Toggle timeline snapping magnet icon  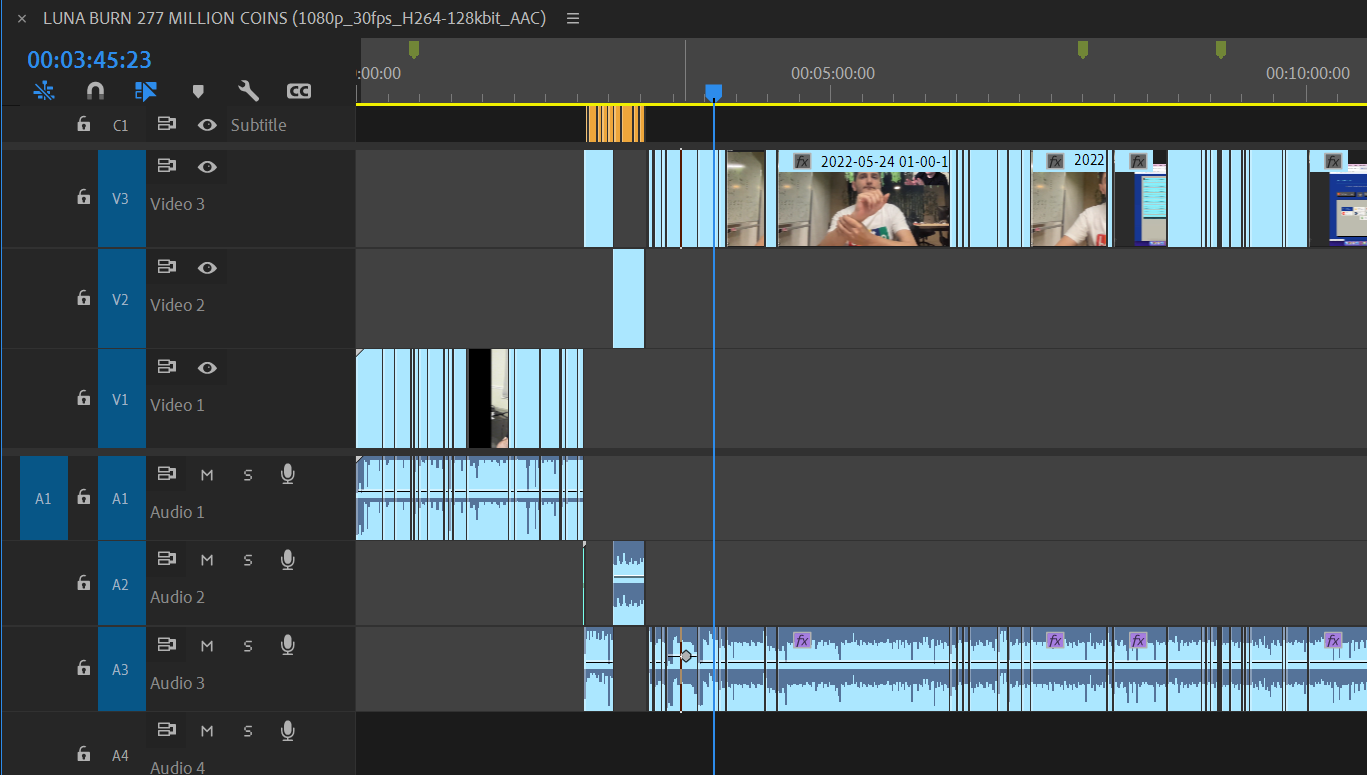click(95, 91)
